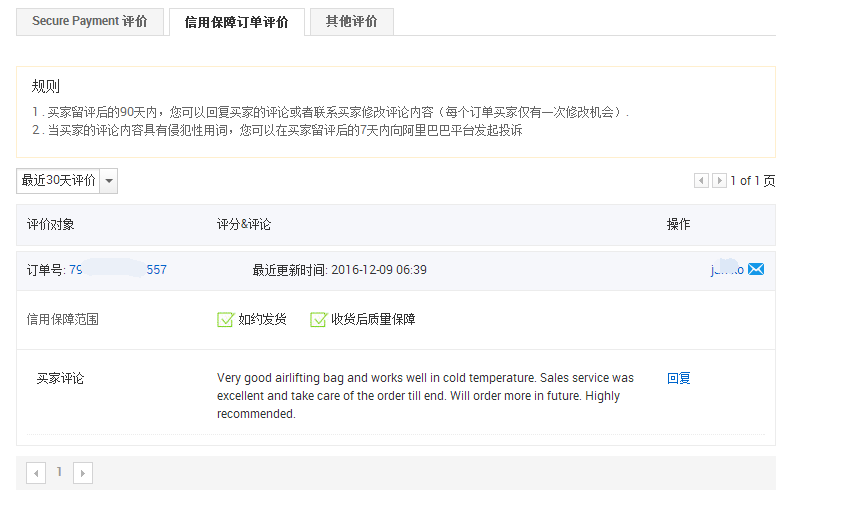Open the 最近30天评价 time filter dropdown

pos(58,181)
